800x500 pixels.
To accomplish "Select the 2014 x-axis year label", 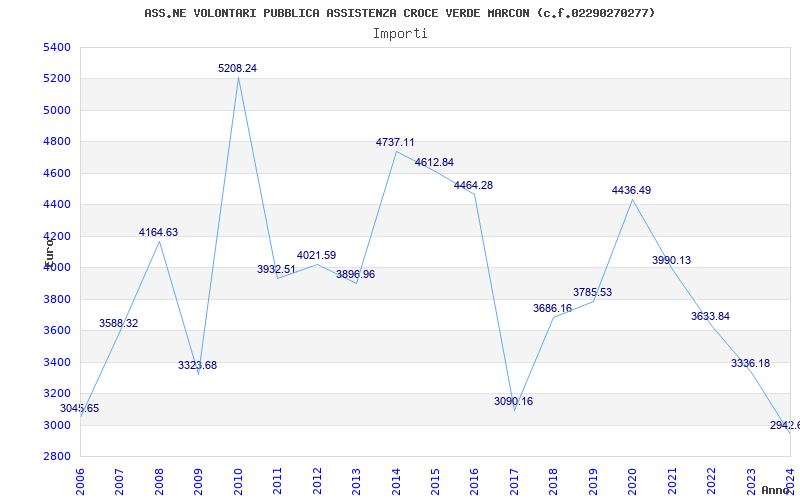I will tap(396, 481).
